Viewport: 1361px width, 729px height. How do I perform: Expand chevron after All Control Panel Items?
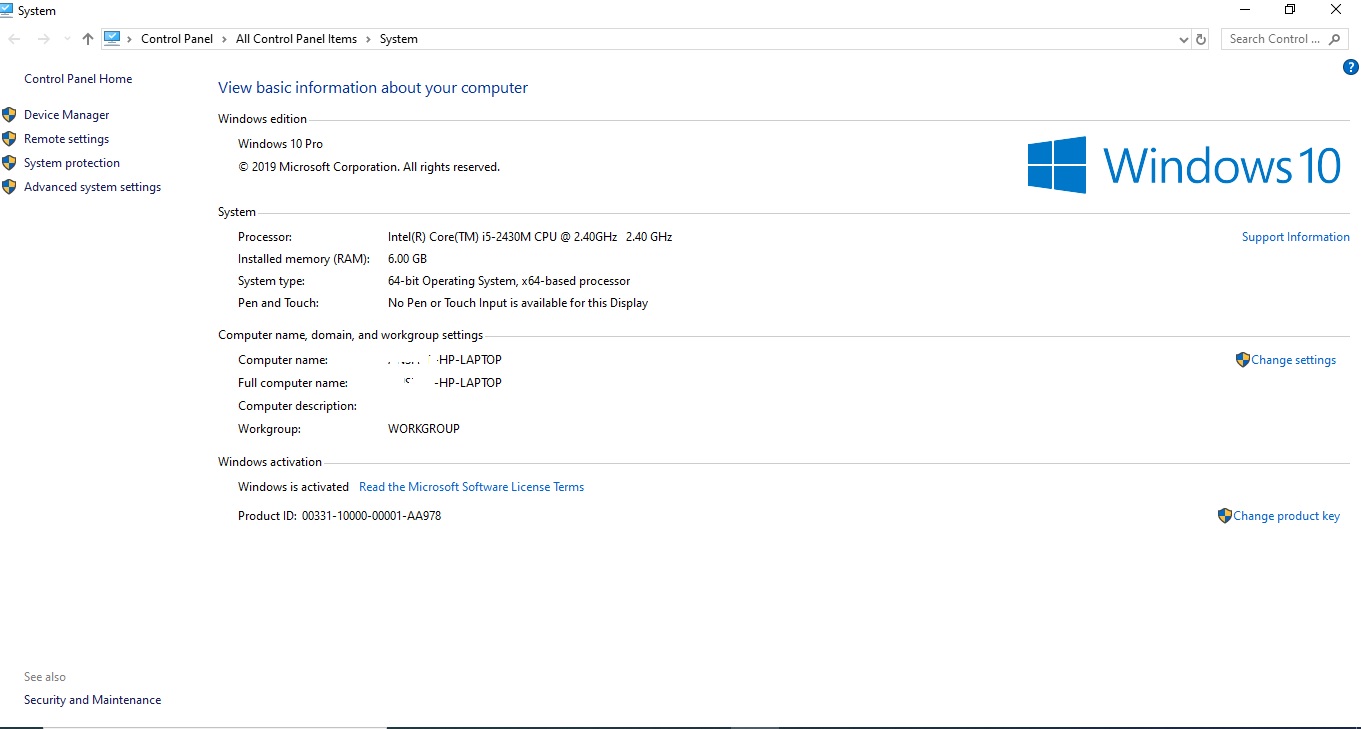pos(368,39)
